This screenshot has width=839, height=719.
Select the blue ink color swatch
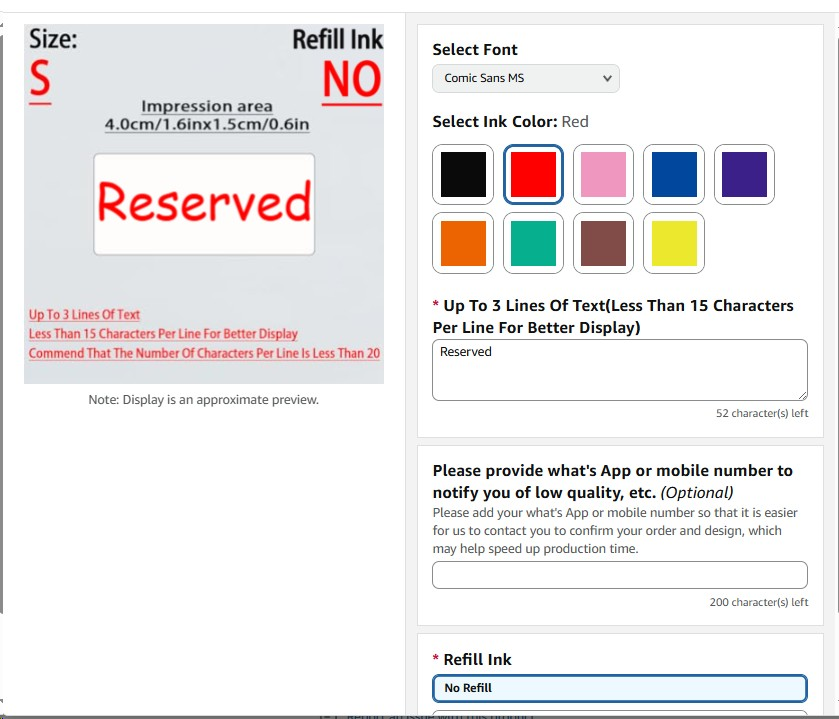tap(673, 175)
